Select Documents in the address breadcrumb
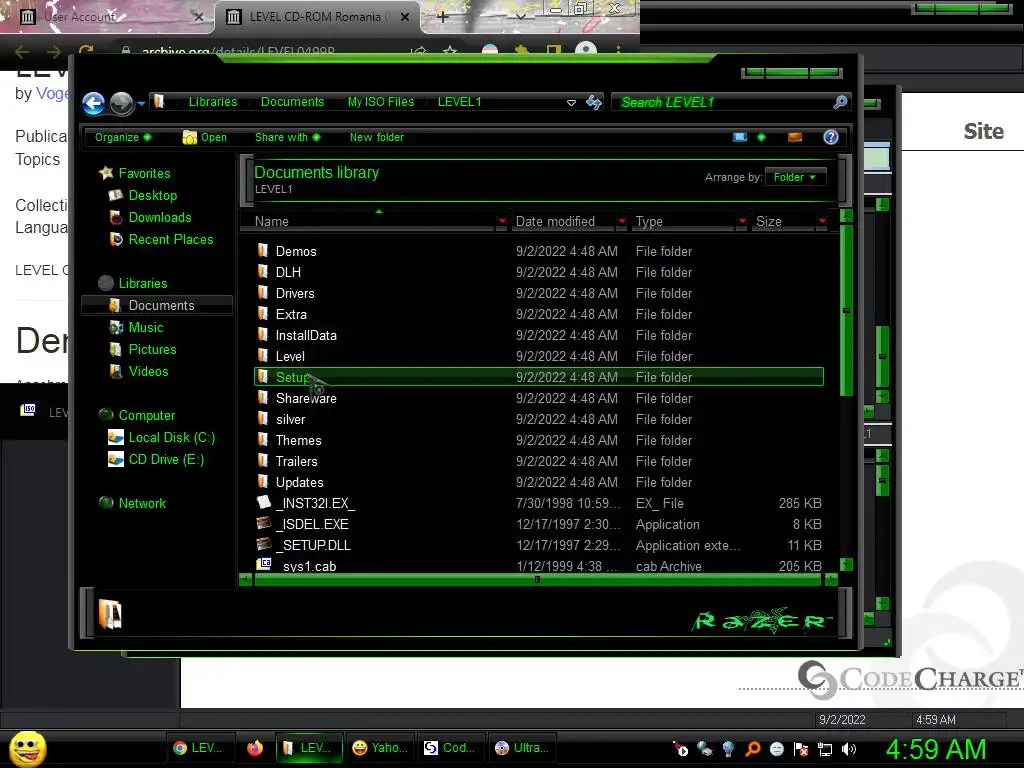 pos(292,102)
